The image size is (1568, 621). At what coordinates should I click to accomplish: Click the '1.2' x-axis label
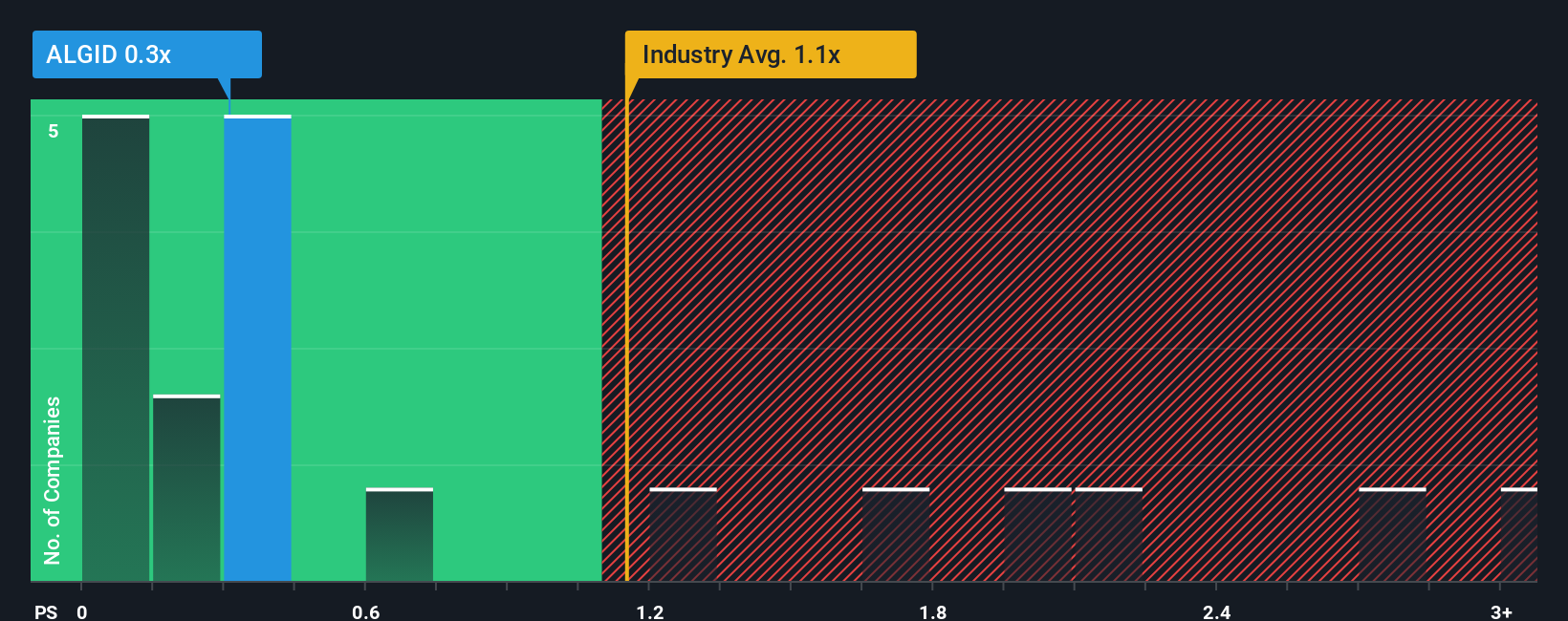point(650,611)
